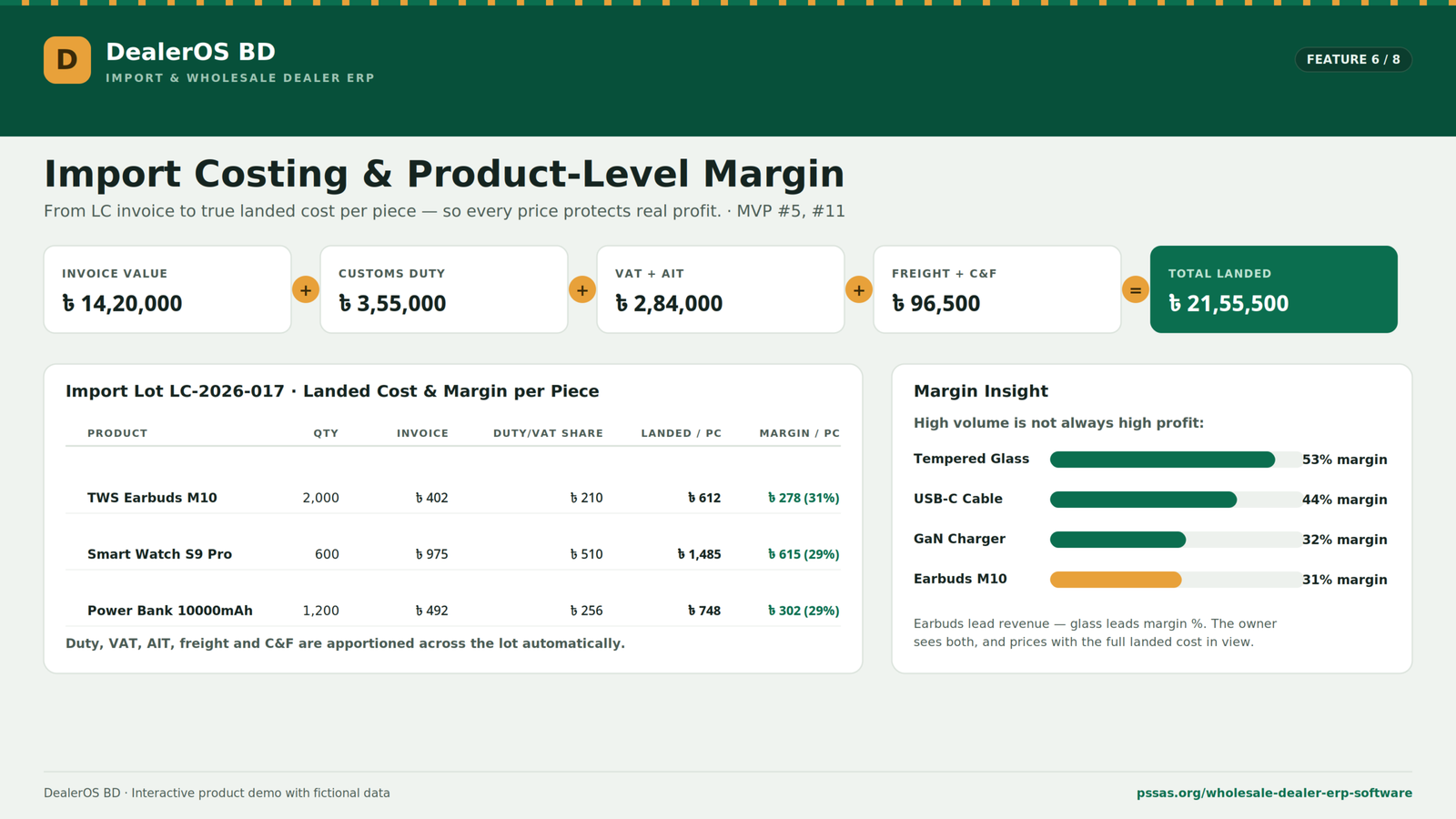Click the DUTY/VAT SHARE column header
Image resolution: width=1456 pixels, height=819 pixels.
click(x=548, y=433)
